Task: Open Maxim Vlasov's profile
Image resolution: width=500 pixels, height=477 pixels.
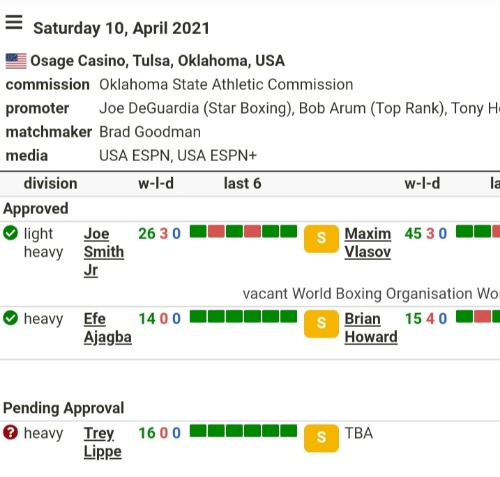Action: (x=368, y=243)
